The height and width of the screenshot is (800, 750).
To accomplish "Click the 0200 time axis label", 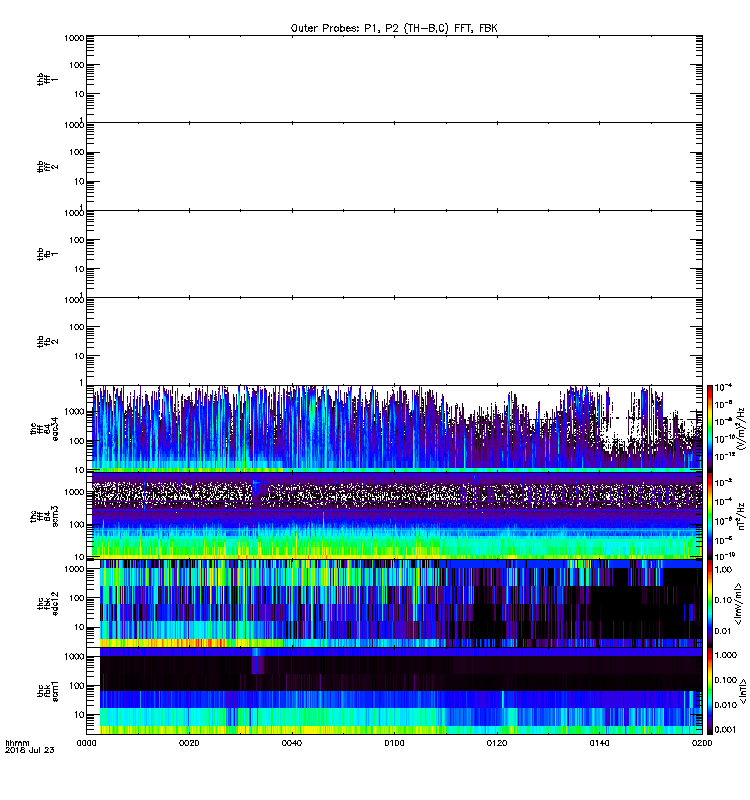I will 702,743.
